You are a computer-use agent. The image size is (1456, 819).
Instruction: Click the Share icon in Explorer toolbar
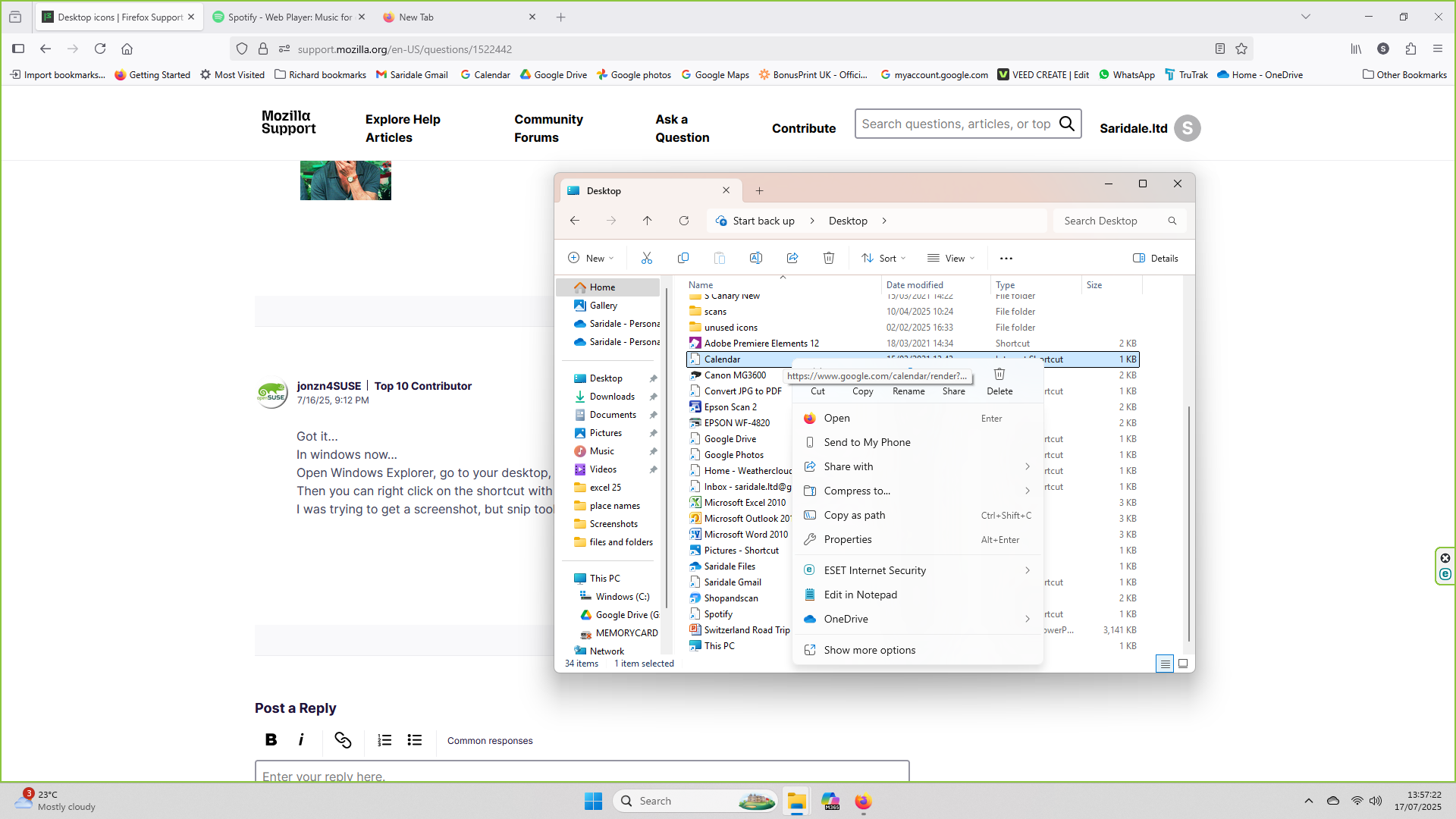click(x=792, y=258)
